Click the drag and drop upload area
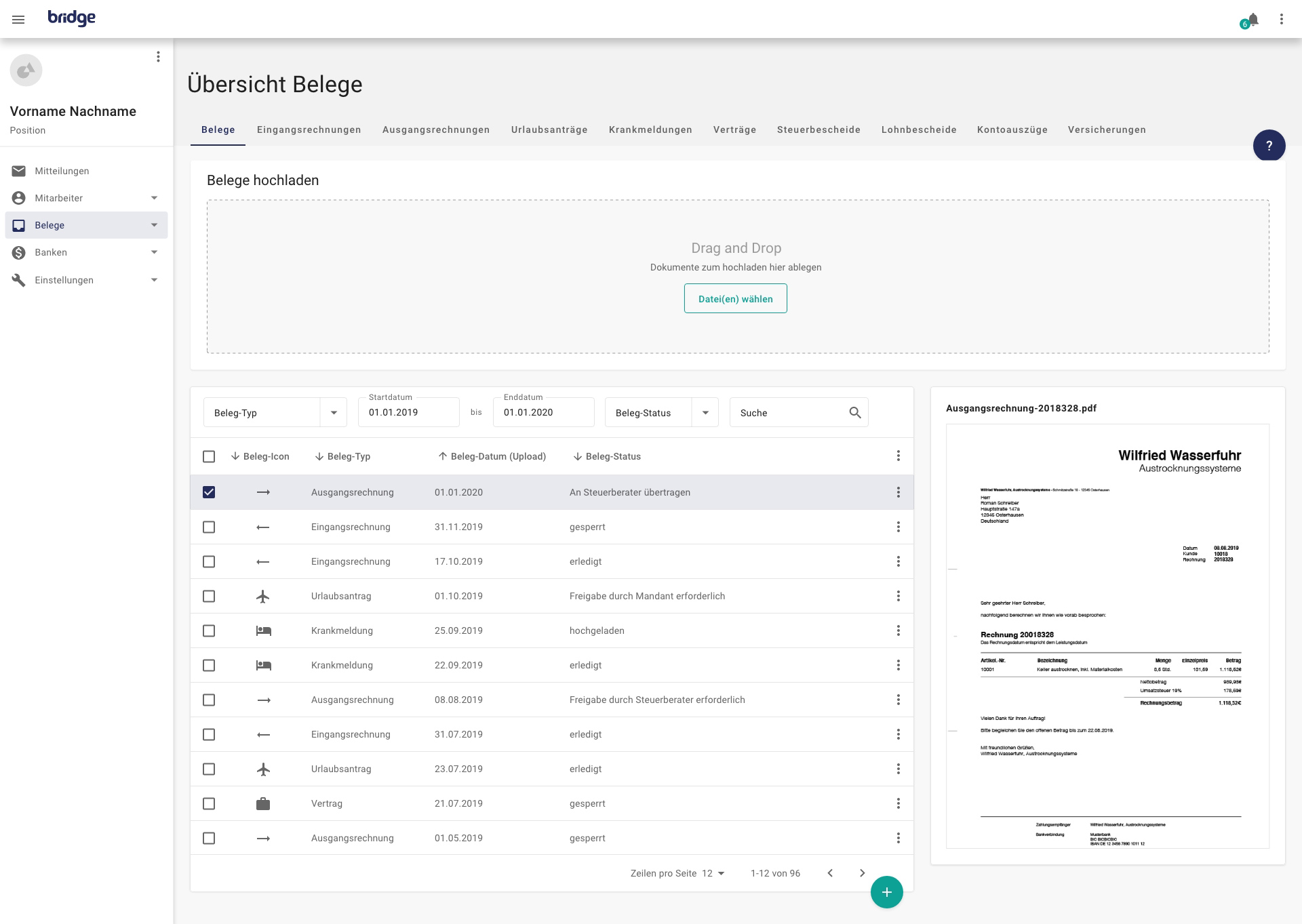The width and height of the screenshot is (1302, 924). click(738, 277)
